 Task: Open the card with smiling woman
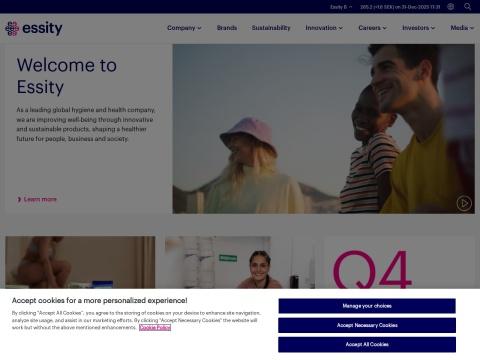pos(240,263)
